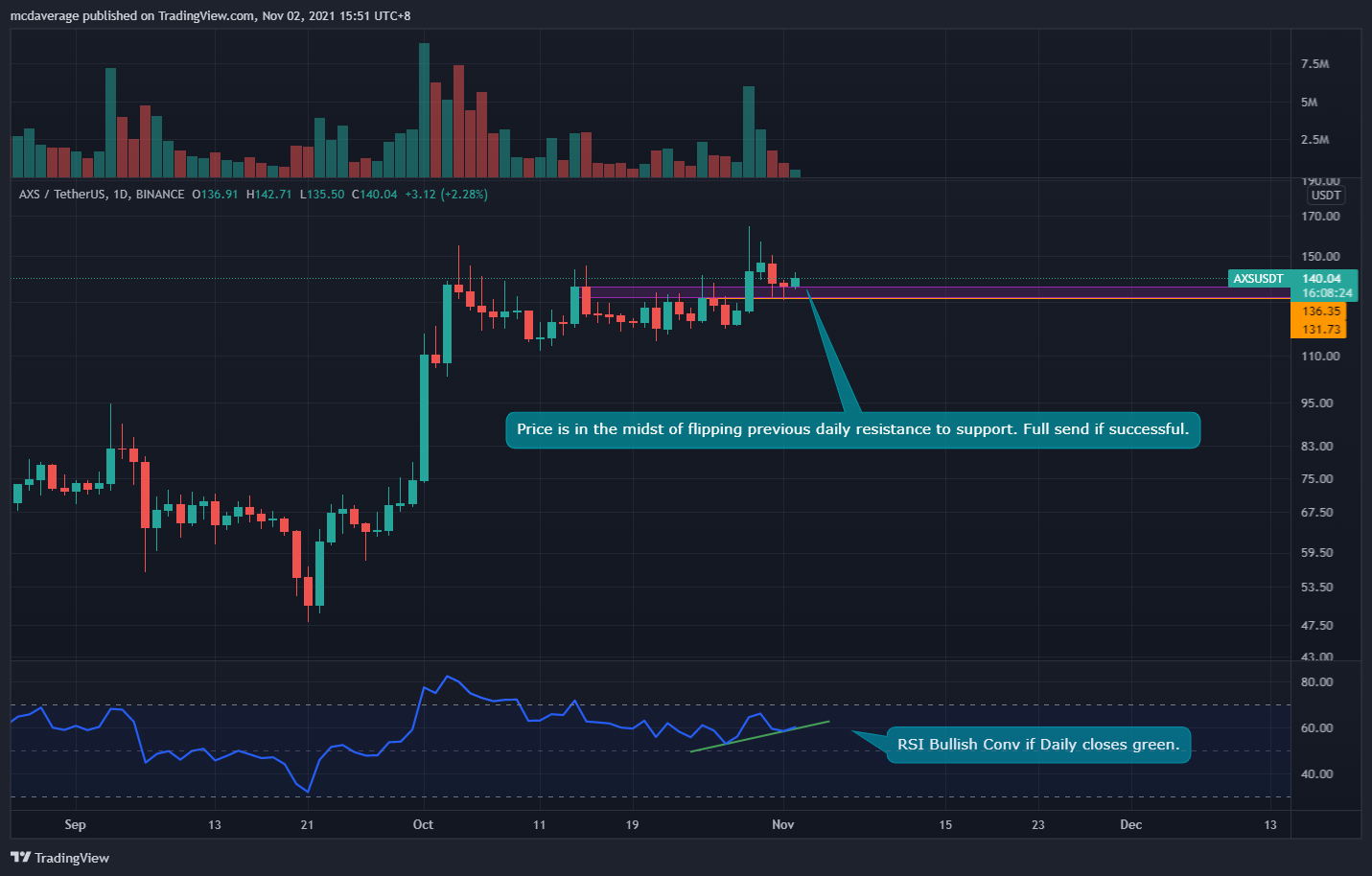Click the orange 136.35 price label
Viewport: 1372px width, 876px height.
tap(1320, 311)
